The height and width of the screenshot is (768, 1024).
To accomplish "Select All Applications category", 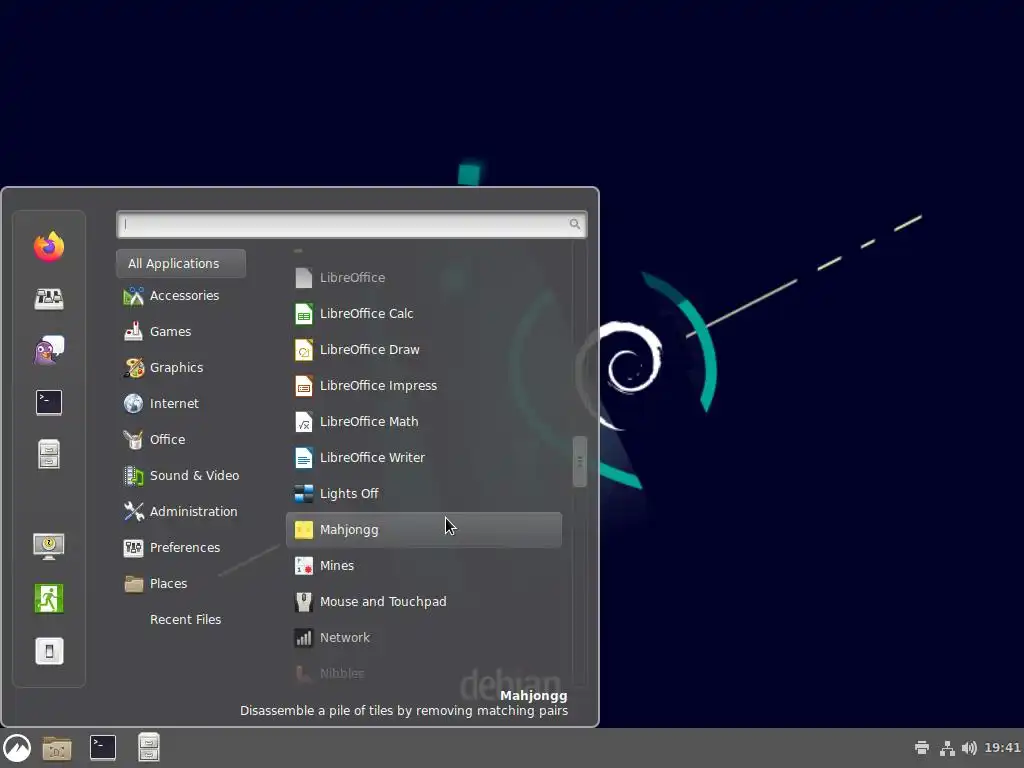I will (x=181, y=263).
